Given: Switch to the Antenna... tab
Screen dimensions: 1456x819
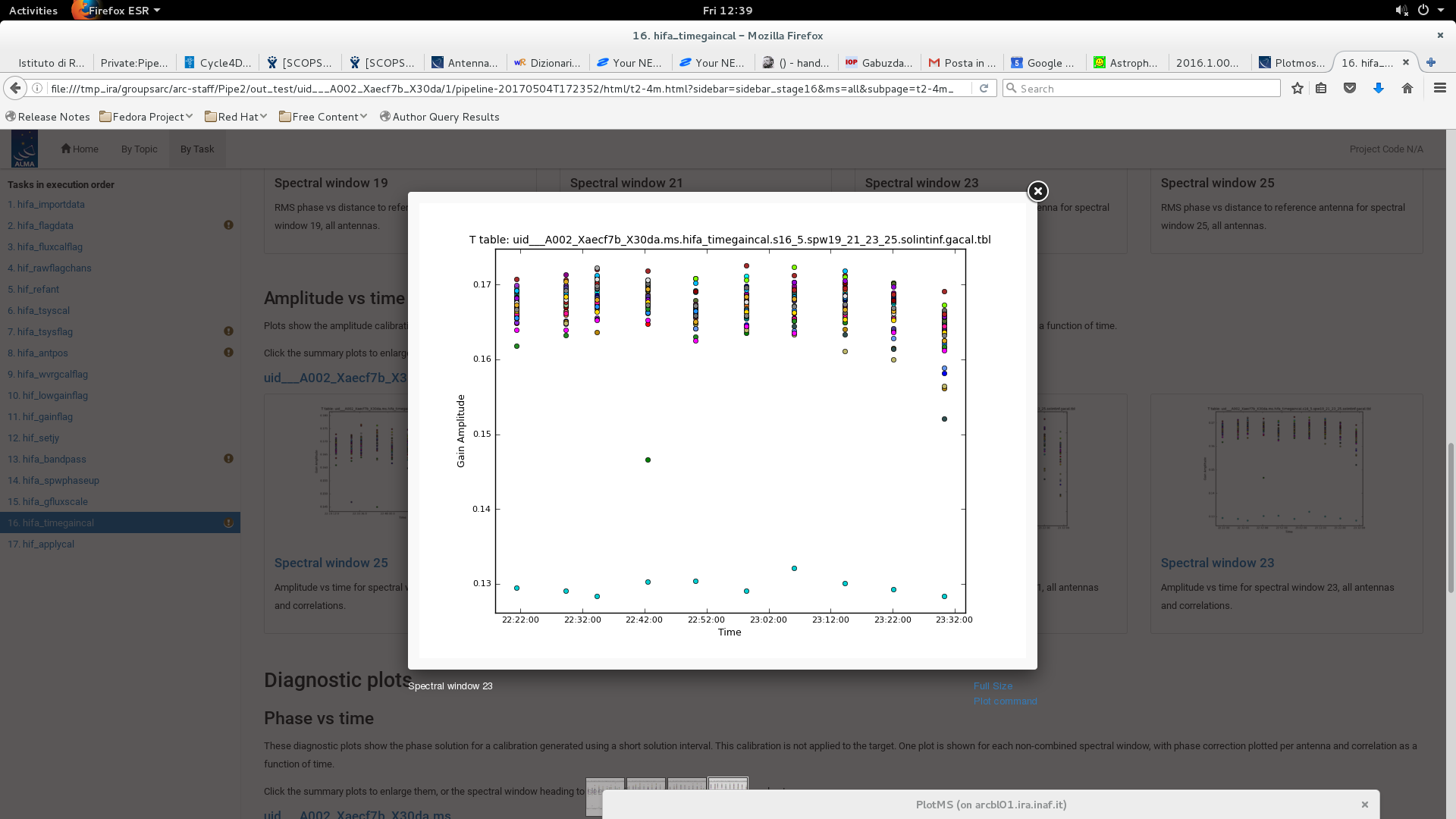Looking at the screenshot, I should click(x=465, y=63).
